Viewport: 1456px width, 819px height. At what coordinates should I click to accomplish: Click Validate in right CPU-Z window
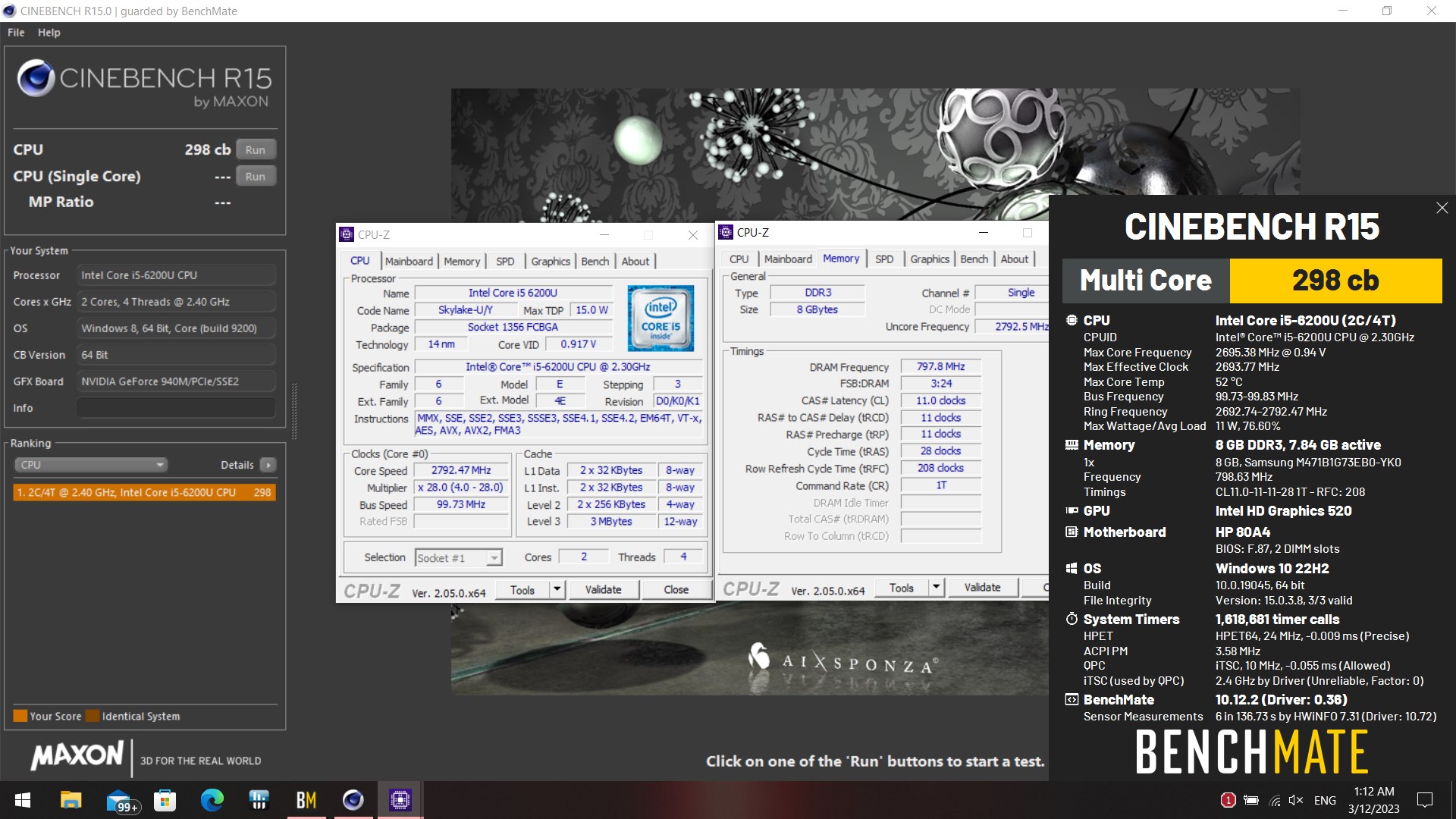click(x=982, y=588)
